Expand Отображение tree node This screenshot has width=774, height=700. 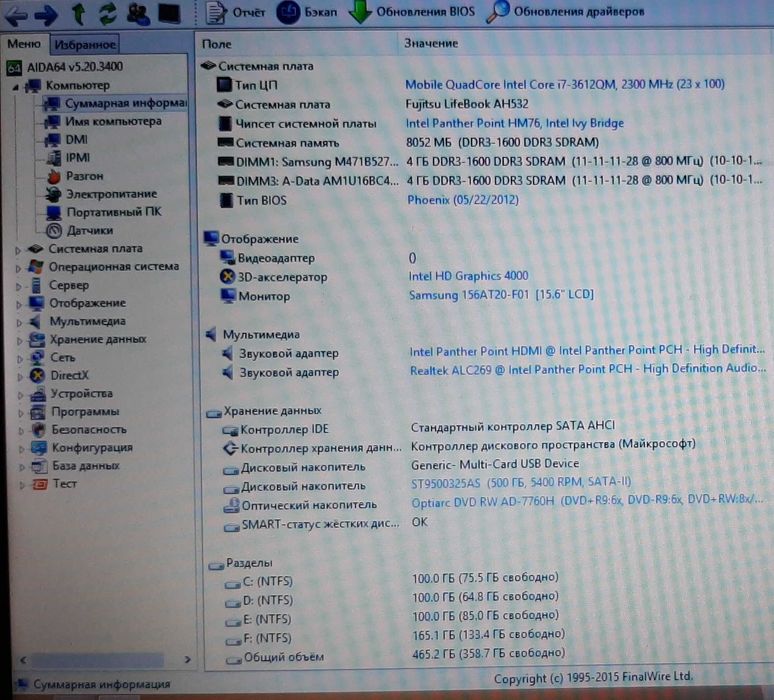[19, 305]
